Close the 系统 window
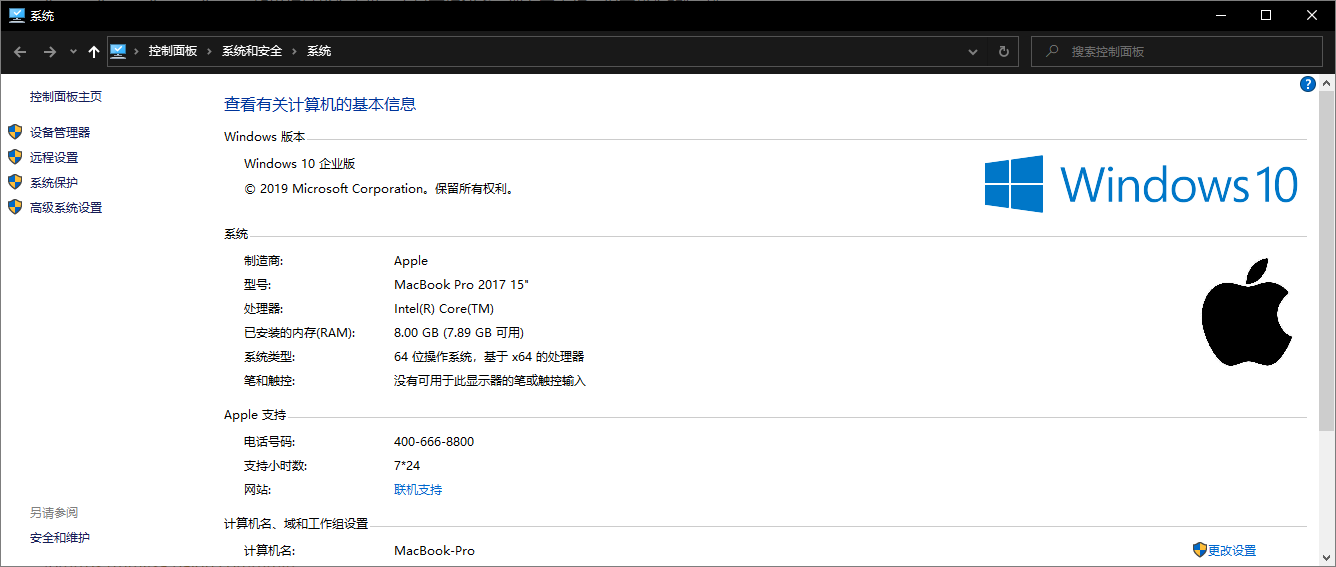Image resolution: width=1336 pixels, height=567 pixels. pyautogui.click(x=1312, y=15)
